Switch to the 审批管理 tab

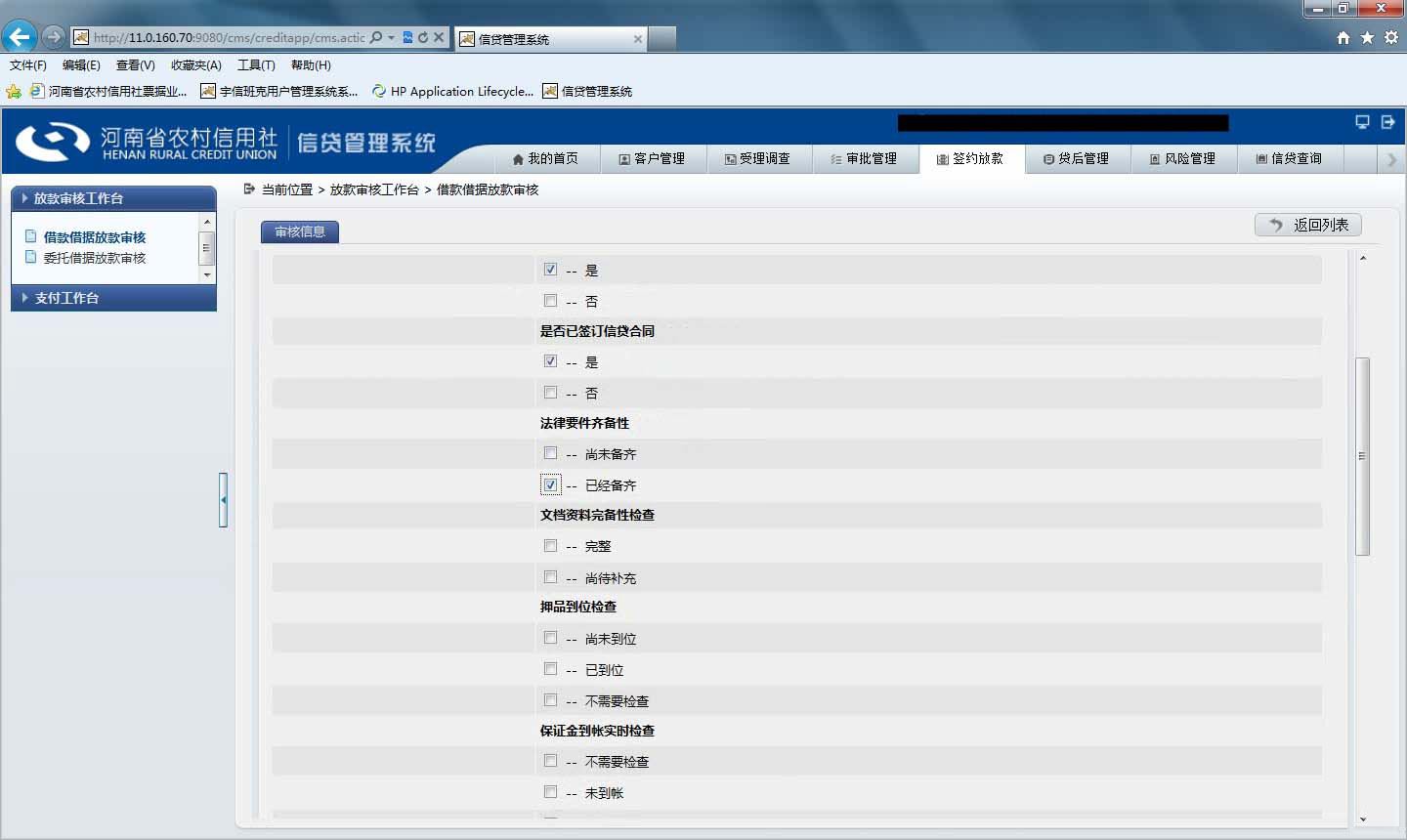click(865, 158)
